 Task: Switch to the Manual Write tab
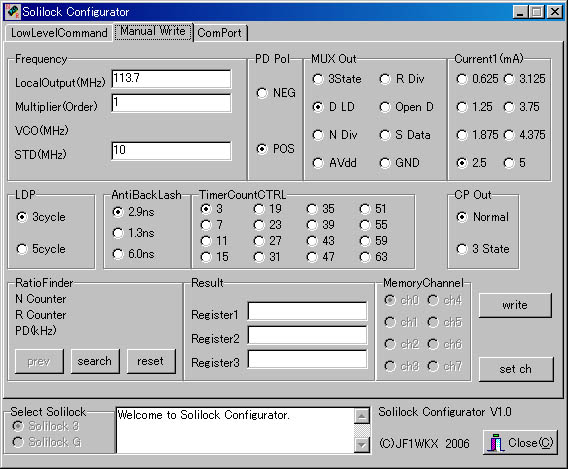click(x=153, y=32)
